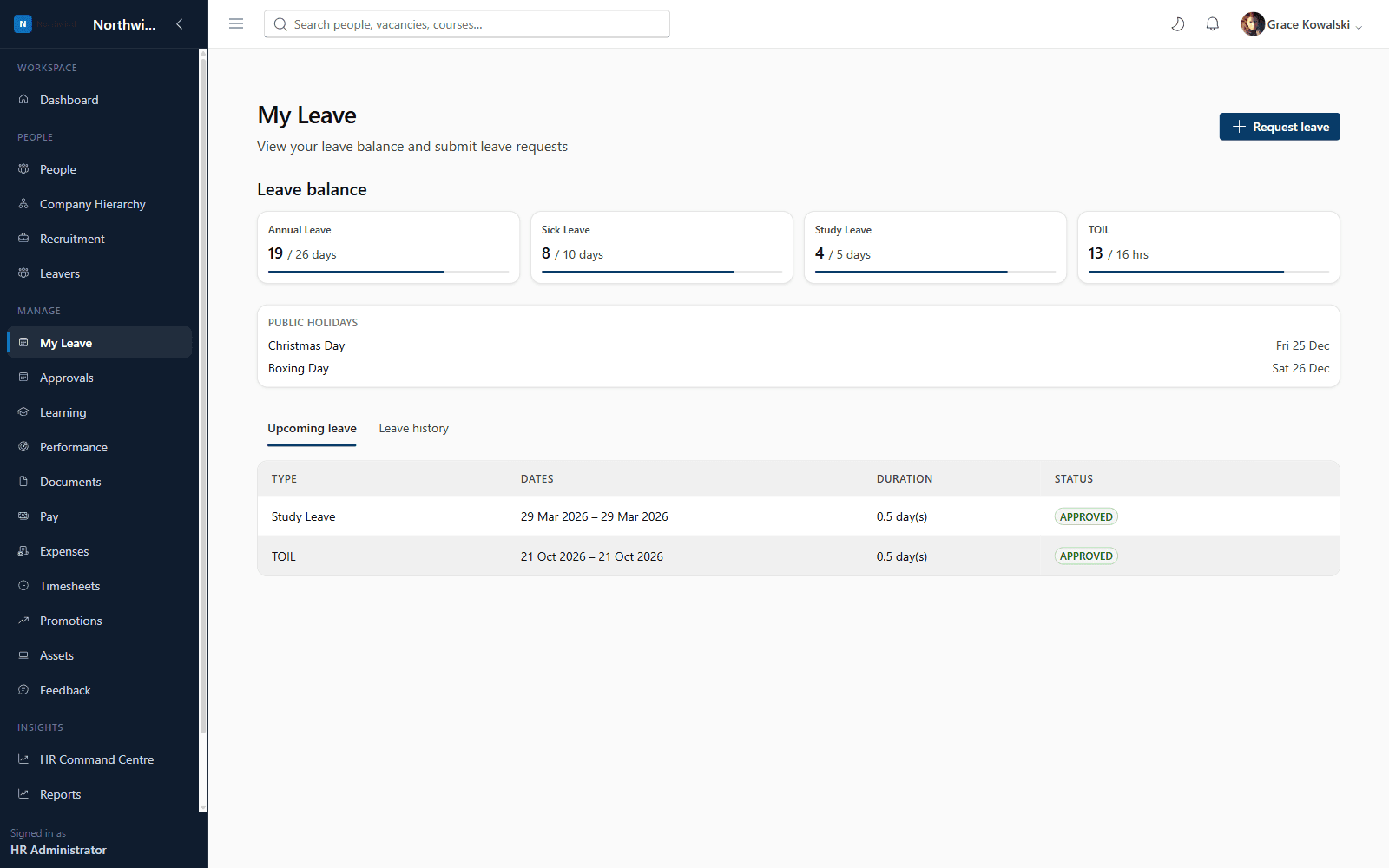Toggle the hamburger navigation menu
This screenshot has height=868, width=1389.
pos(236,24)
